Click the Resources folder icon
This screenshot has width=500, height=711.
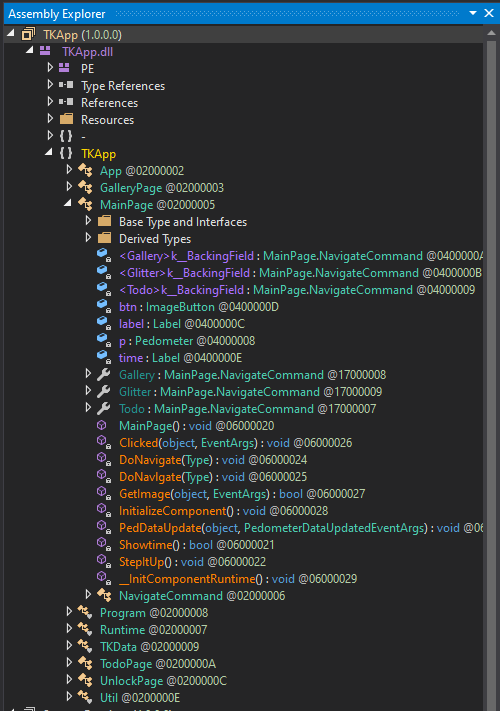click(66, 119)
